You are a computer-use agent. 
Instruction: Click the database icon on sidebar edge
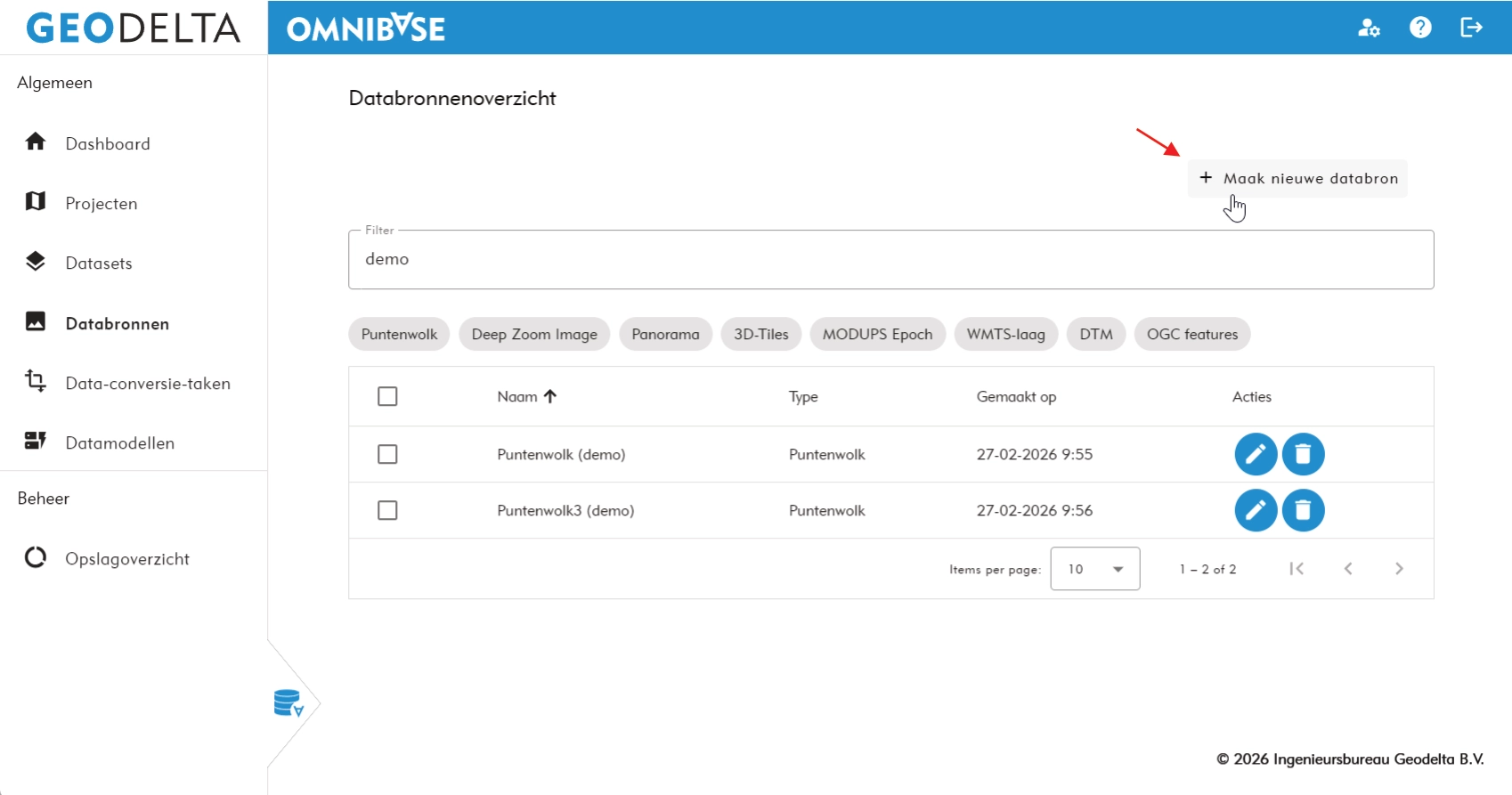(289, 703)
